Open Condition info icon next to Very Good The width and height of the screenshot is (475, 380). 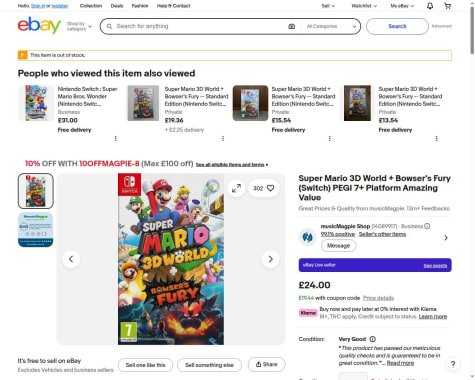pos(372,339)
